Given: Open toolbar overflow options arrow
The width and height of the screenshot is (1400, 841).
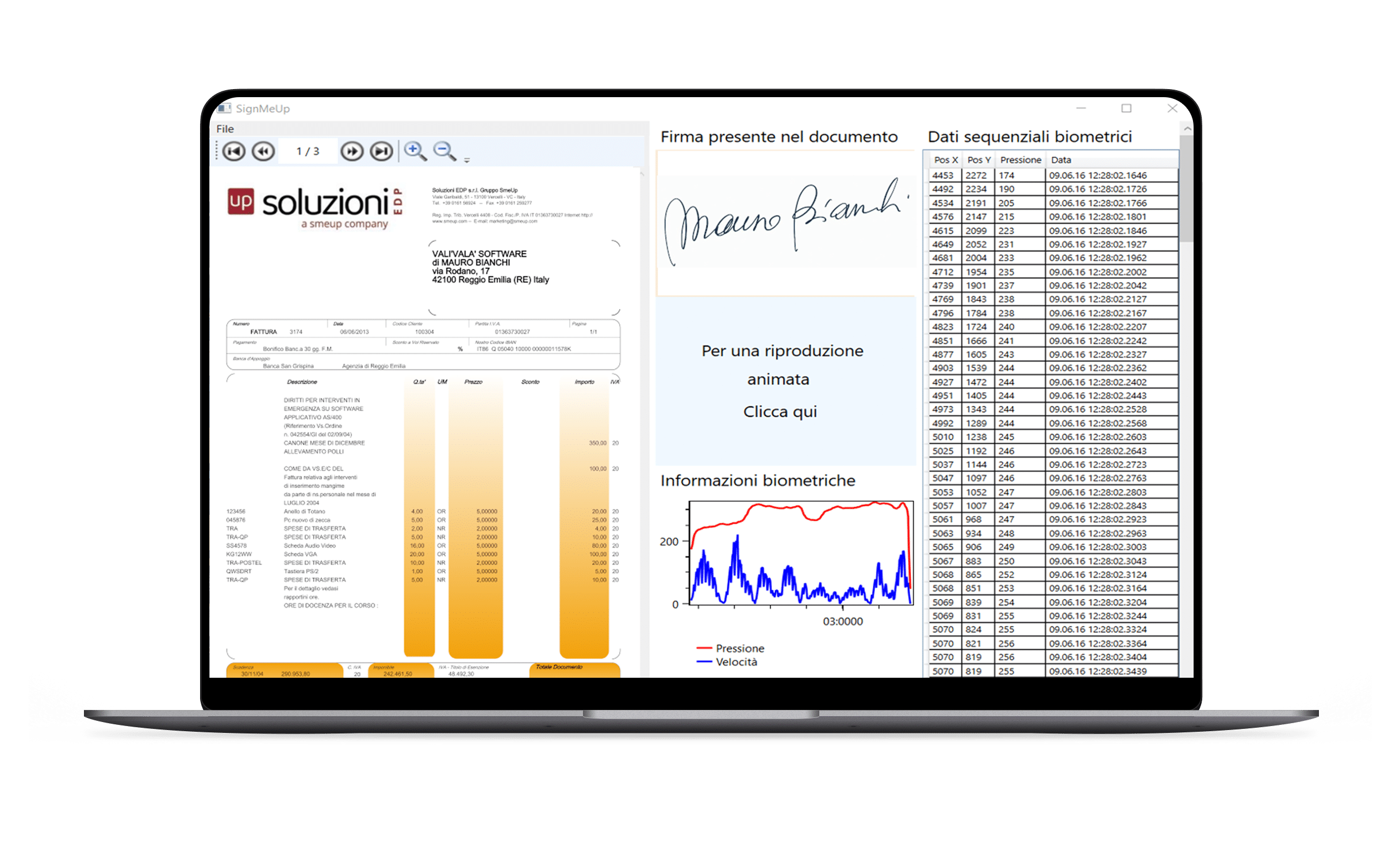Looking at the screenshot, I should coord(467,160).
